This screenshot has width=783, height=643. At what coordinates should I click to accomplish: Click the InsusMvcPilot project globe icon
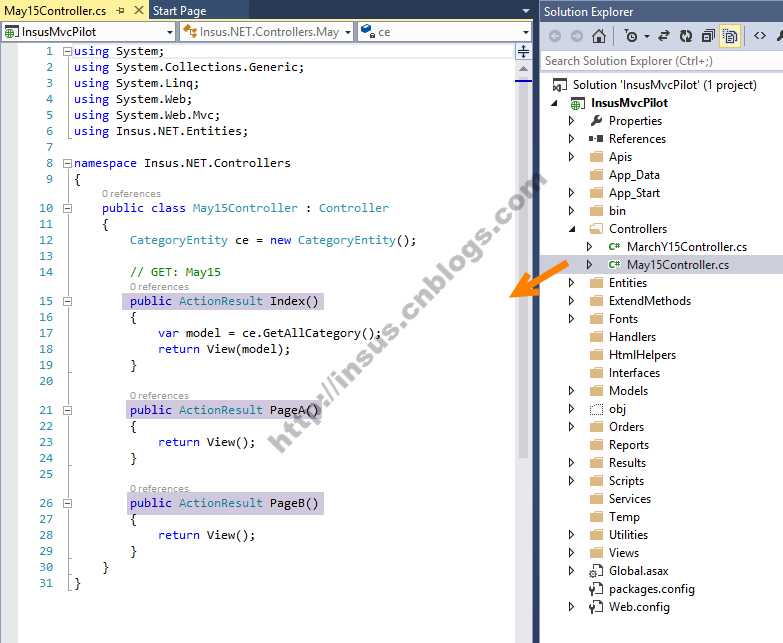578,103
